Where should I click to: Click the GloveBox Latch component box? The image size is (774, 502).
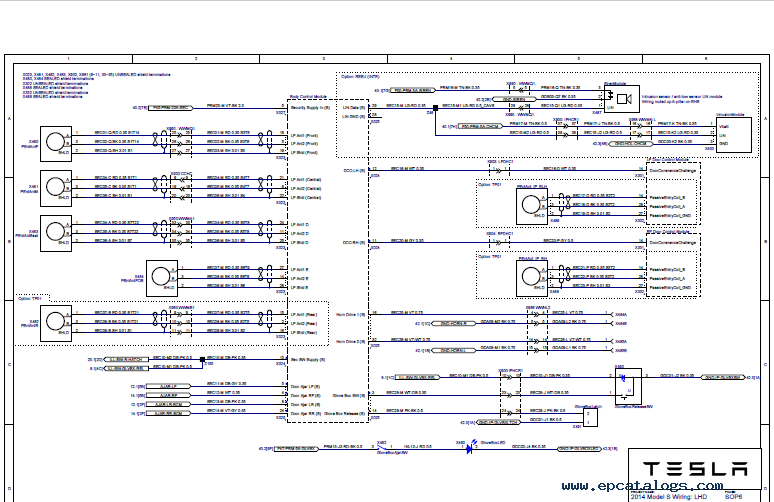point(590,418)
